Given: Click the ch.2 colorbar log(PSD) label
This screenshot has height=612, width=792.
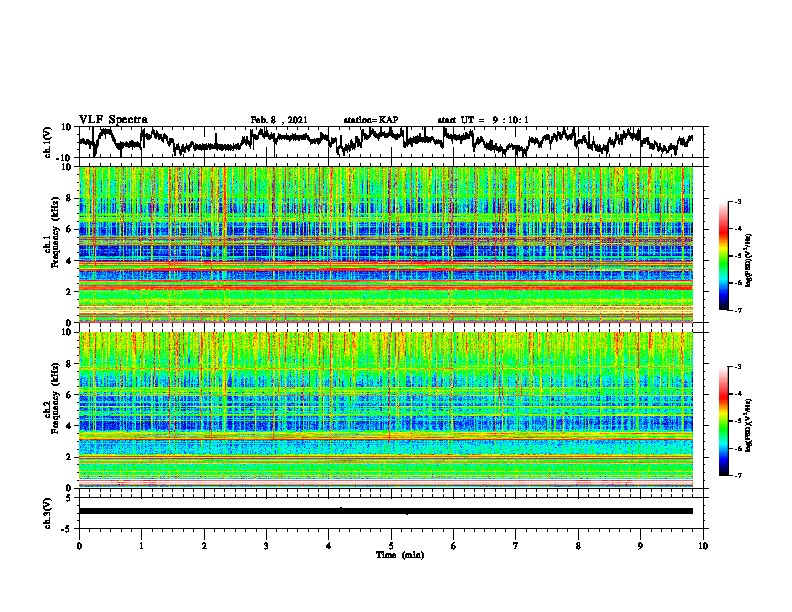Looking at the screenshot, I should point(749,425).
